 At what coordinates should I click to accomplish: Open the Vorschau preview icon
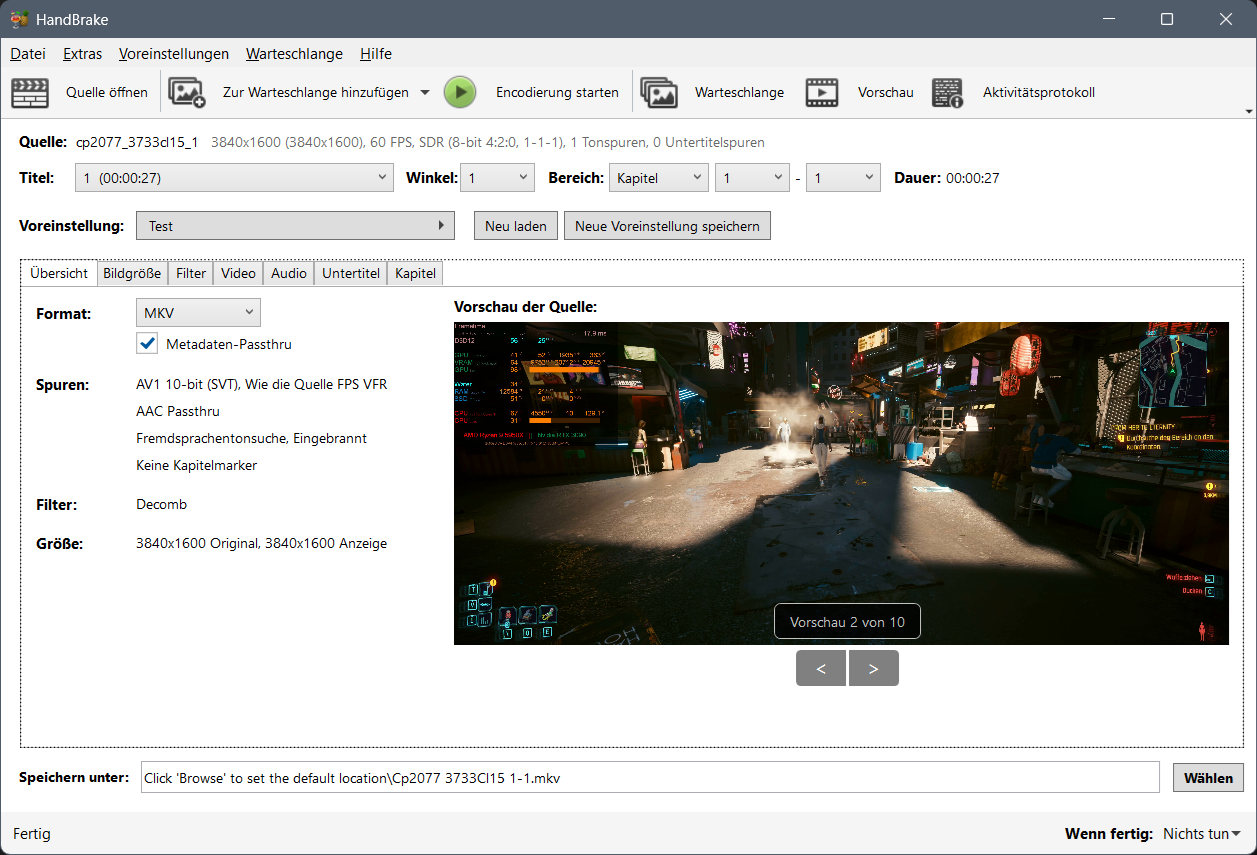tap(822, 92)
